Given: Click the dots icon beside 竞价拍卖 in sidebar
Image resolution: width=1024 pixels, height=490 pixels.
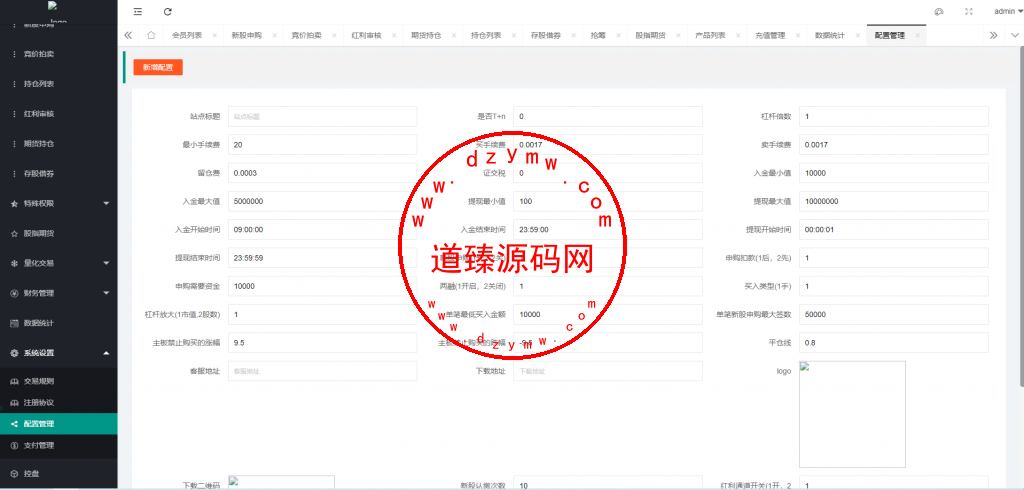Looking at the screenshot, I should (x=14, y=54).
